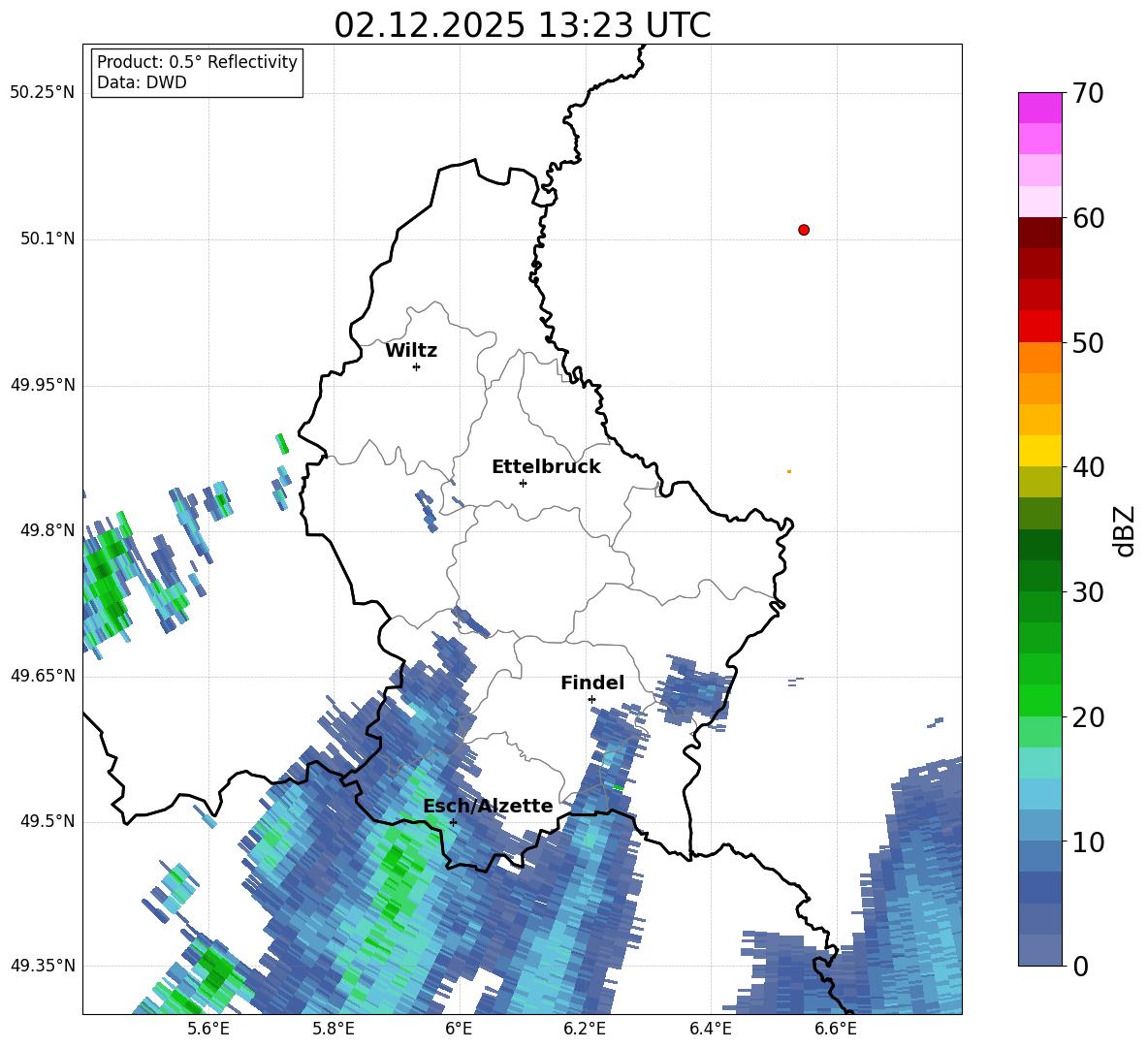Screen dimensions: 1148x1048
Task: Click the Wiltz station cross marker
Action: 417,366
